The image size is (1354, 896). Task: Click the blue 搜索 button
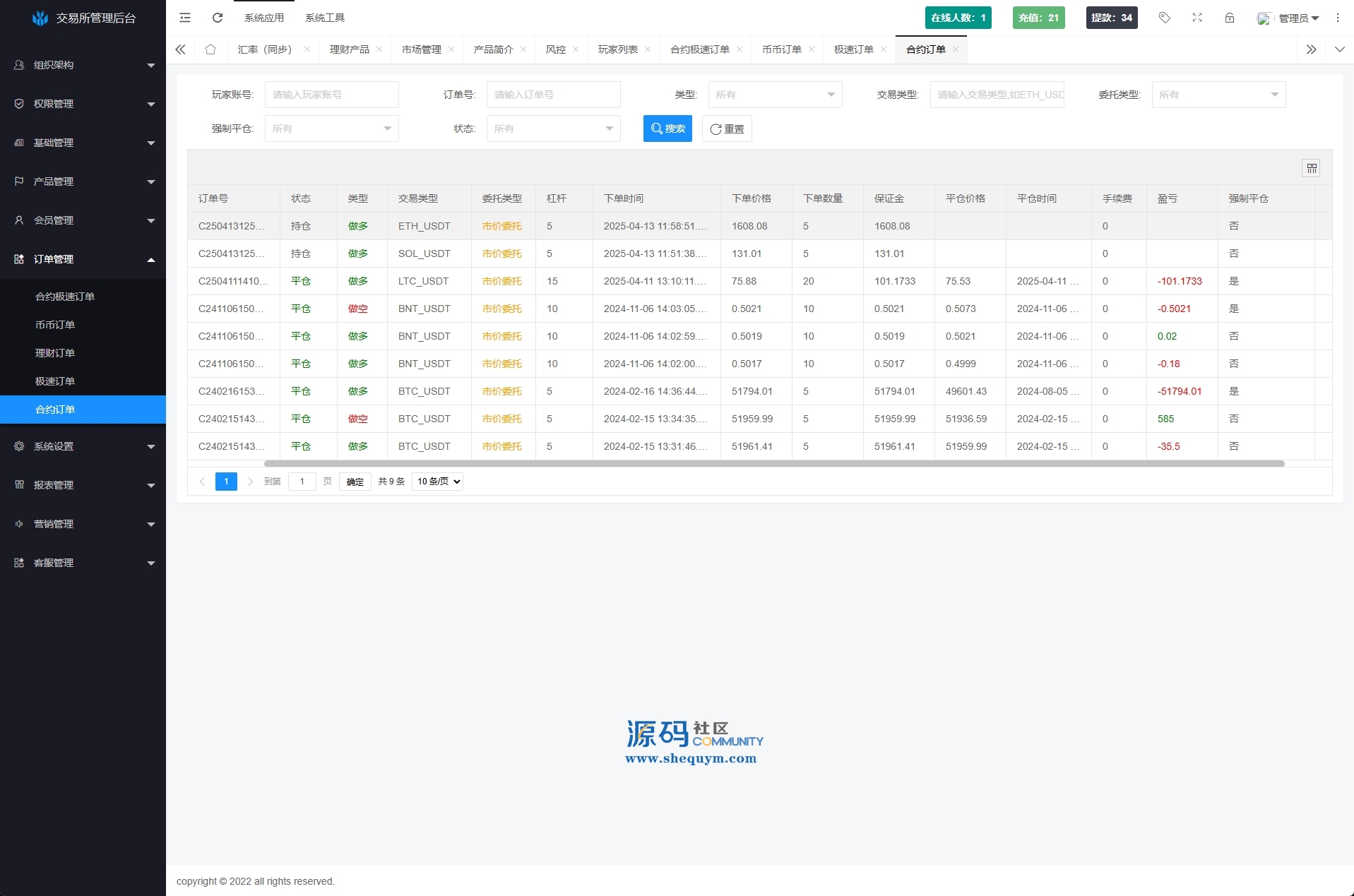coord(667,129)
